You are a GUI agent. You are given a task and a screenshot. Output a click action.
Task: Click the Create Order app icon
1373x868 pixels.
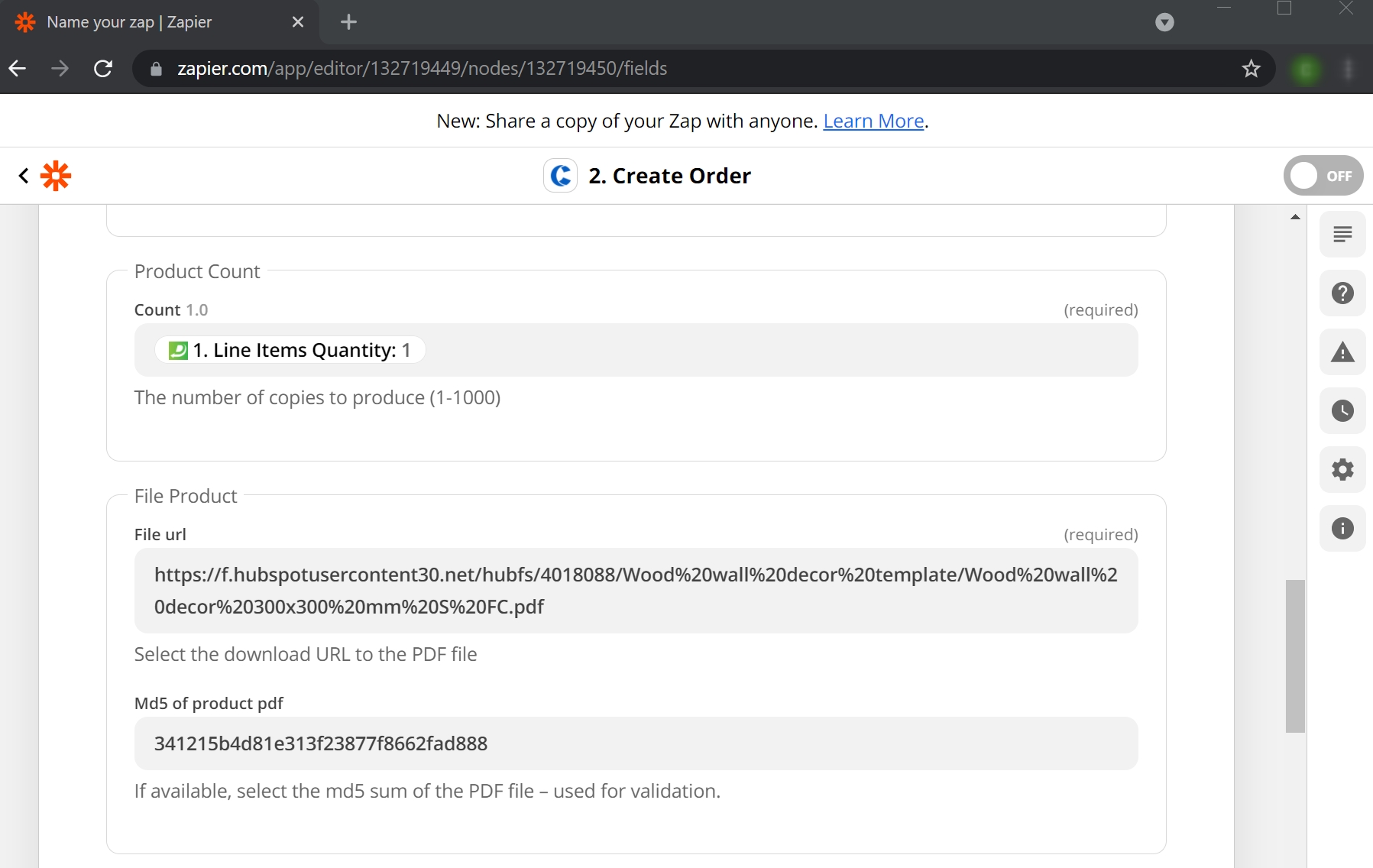[x=560, y=176]
